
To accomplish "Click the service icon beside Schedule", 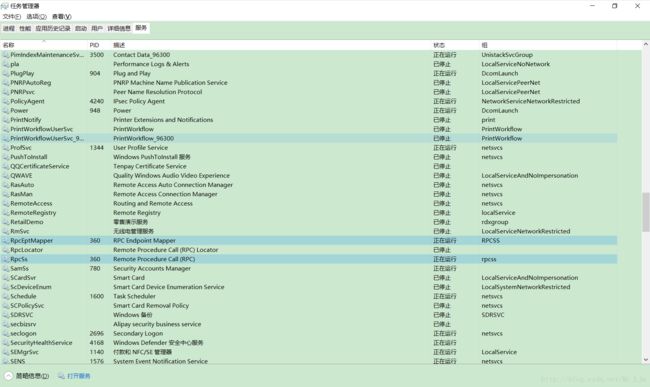I will point(5,296).
